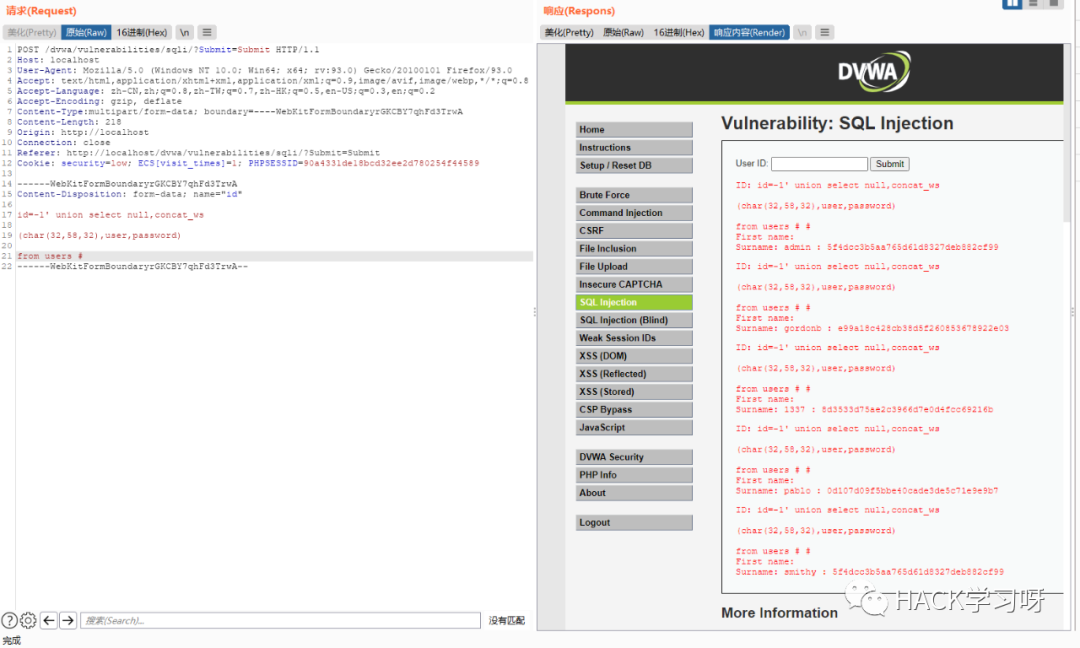Open Weak Session IDs page

tap(634, 338)
